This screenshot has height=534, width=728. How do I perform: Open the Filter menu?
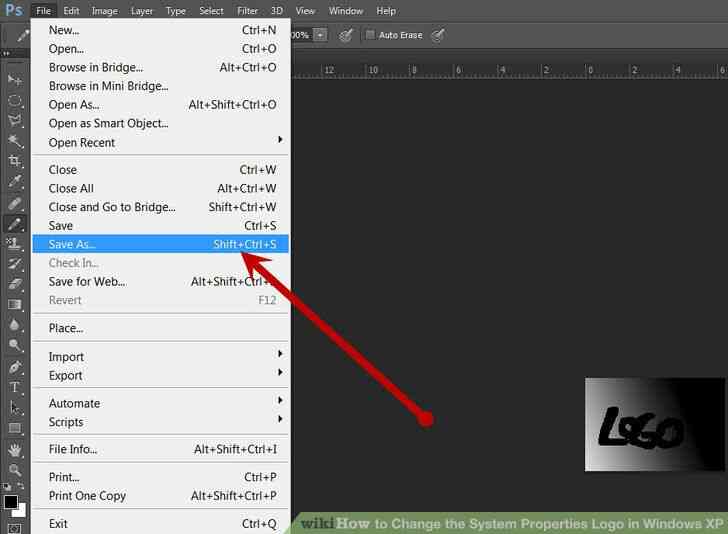(x=247, y=11)
